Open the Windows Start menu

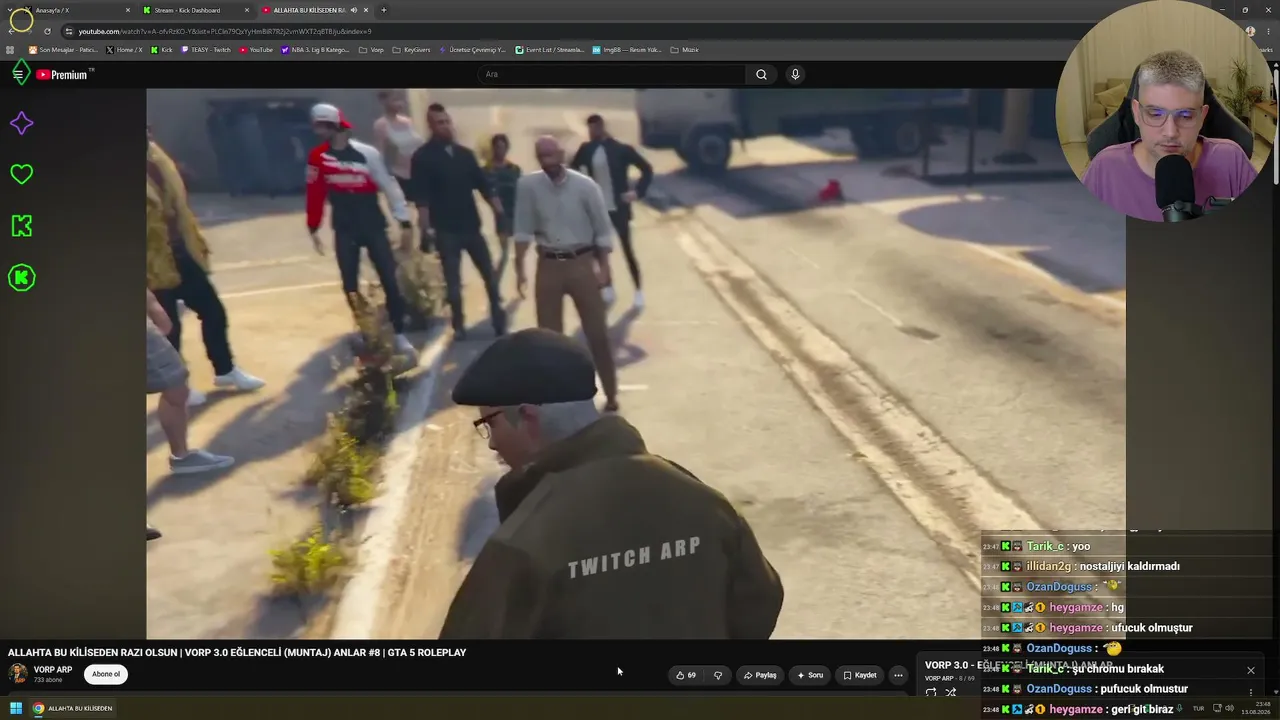click(x=15, y=708)
